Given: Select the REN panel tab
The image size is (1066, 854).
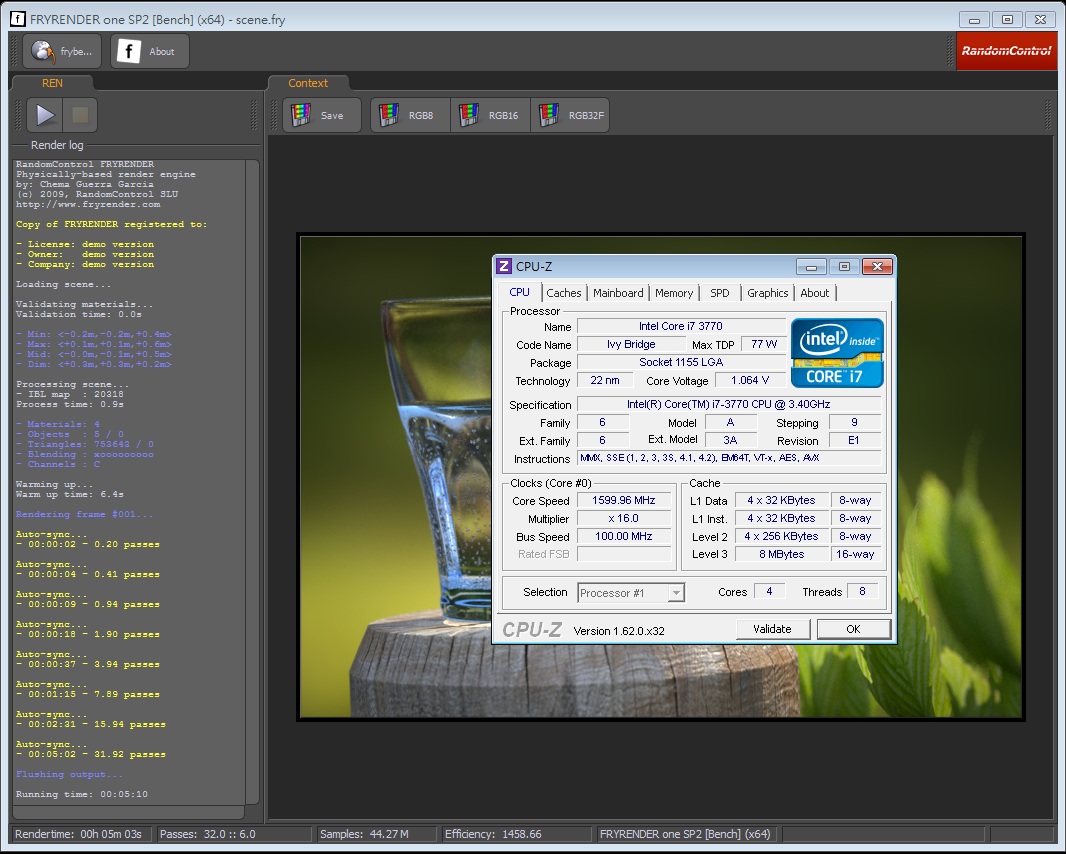Looking at the screenshot, I should click(x=52, y=83).
